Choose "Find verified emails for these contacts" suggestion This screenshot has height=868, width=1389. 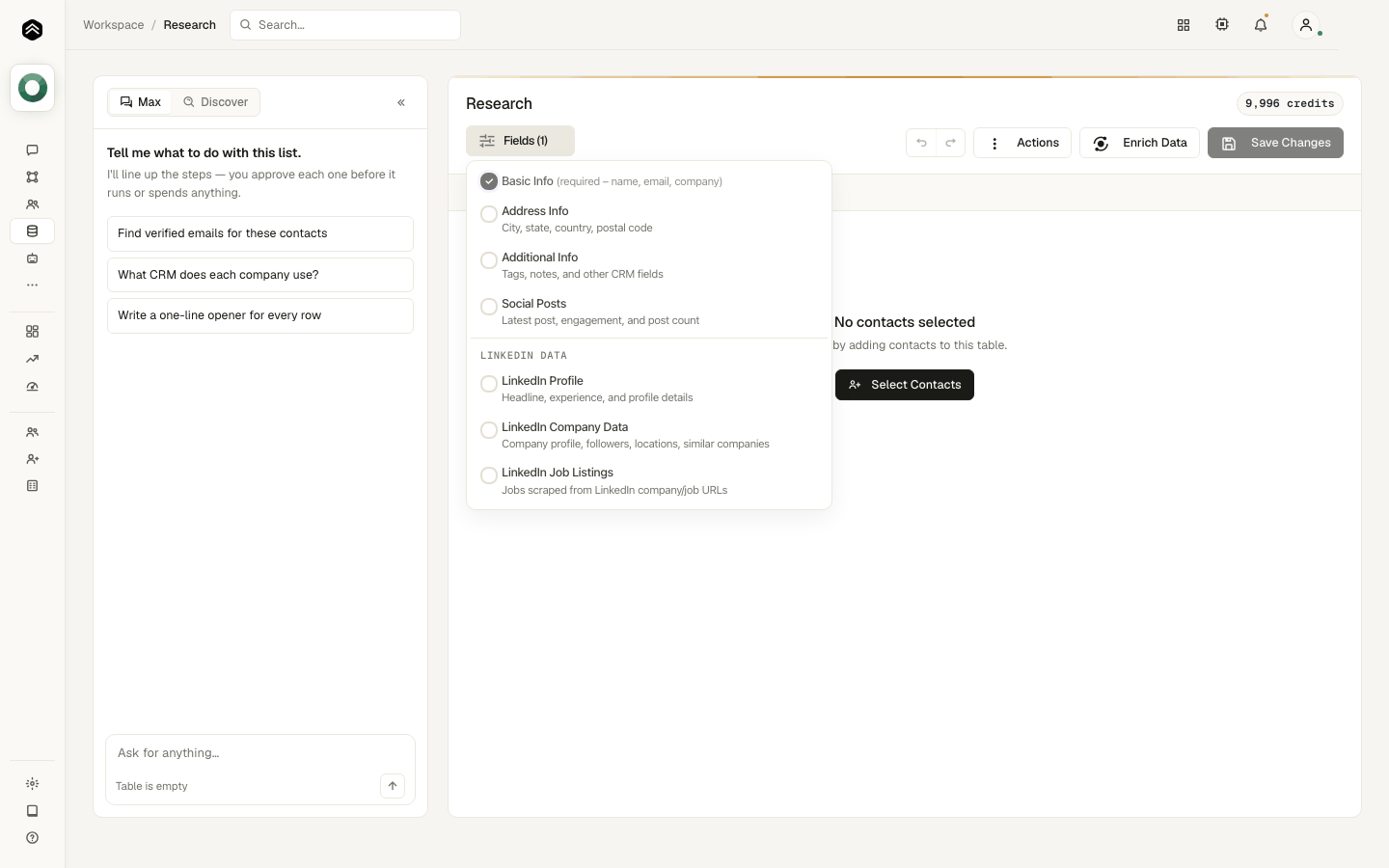point(260,233)
